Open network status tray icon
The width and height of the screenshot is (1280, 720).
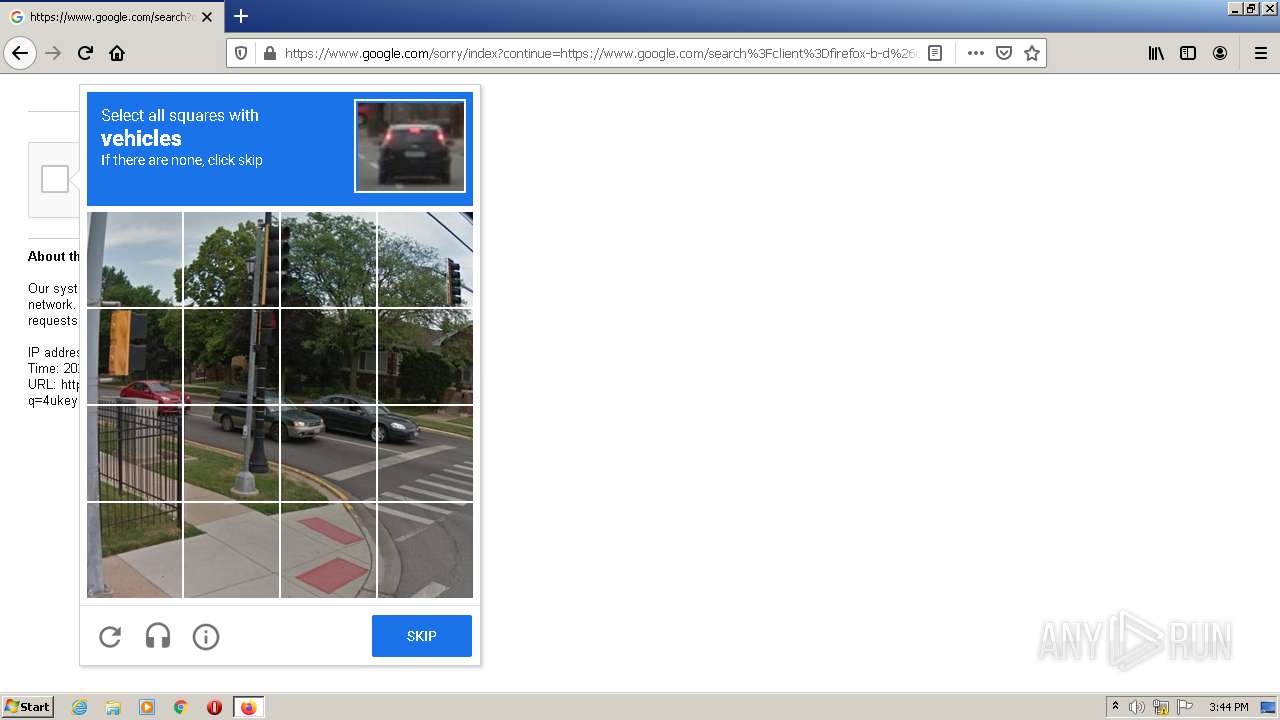click(x=1161, y=707)
